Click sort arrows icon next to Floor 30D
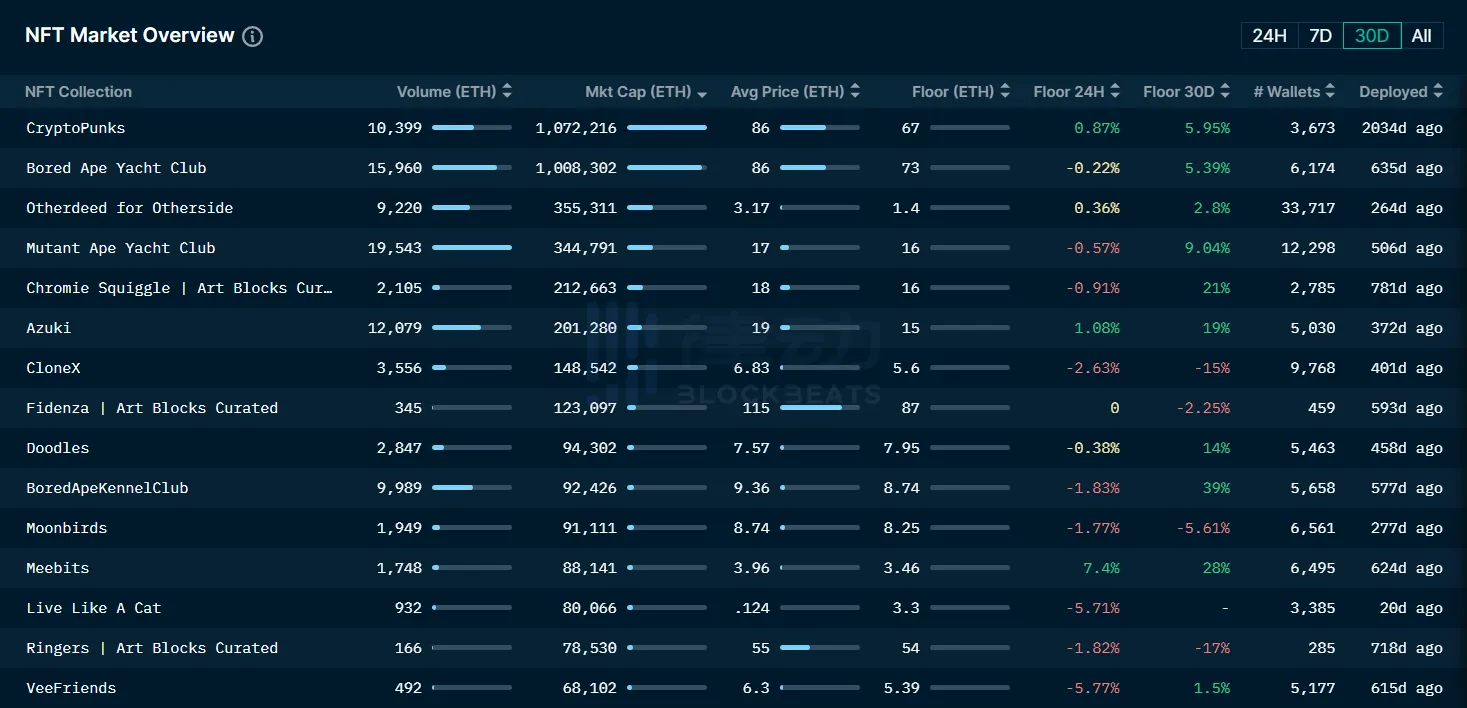 [1225, 91]
